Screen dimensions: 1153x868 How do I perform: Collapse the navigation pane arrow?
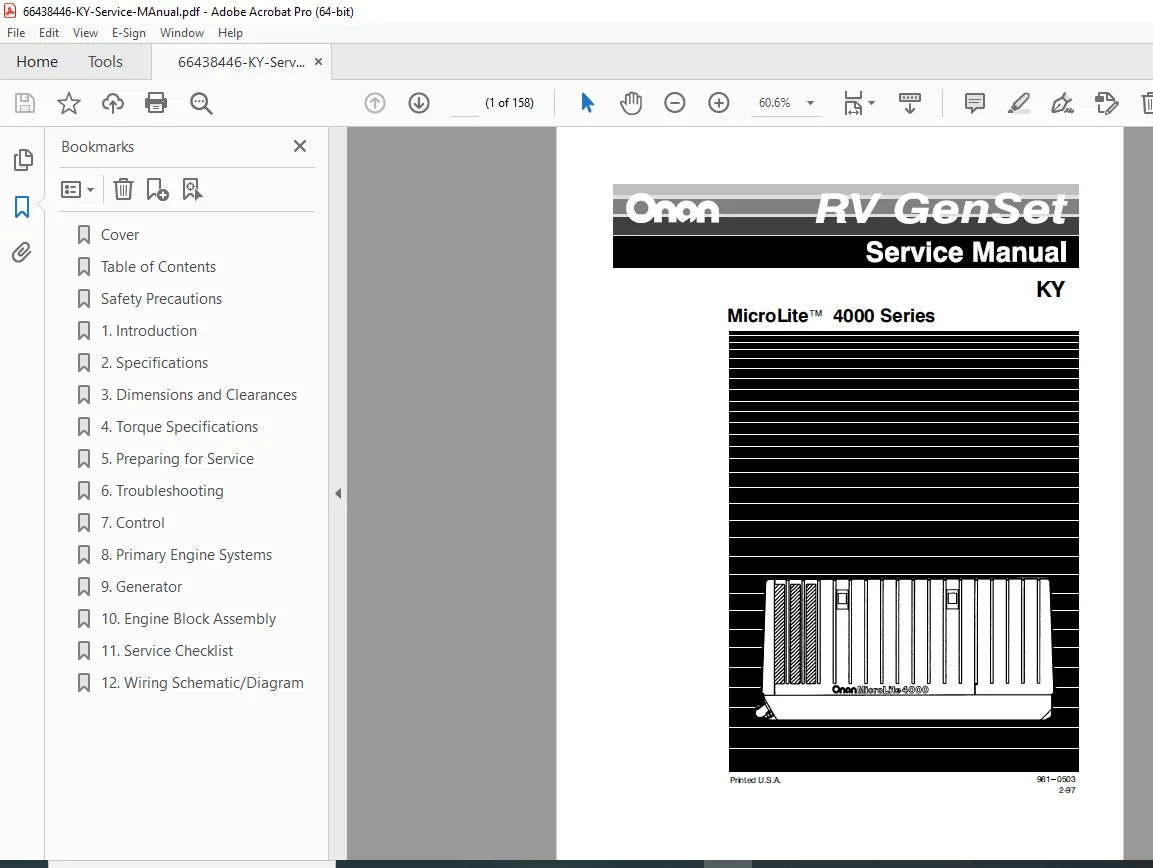338,494
